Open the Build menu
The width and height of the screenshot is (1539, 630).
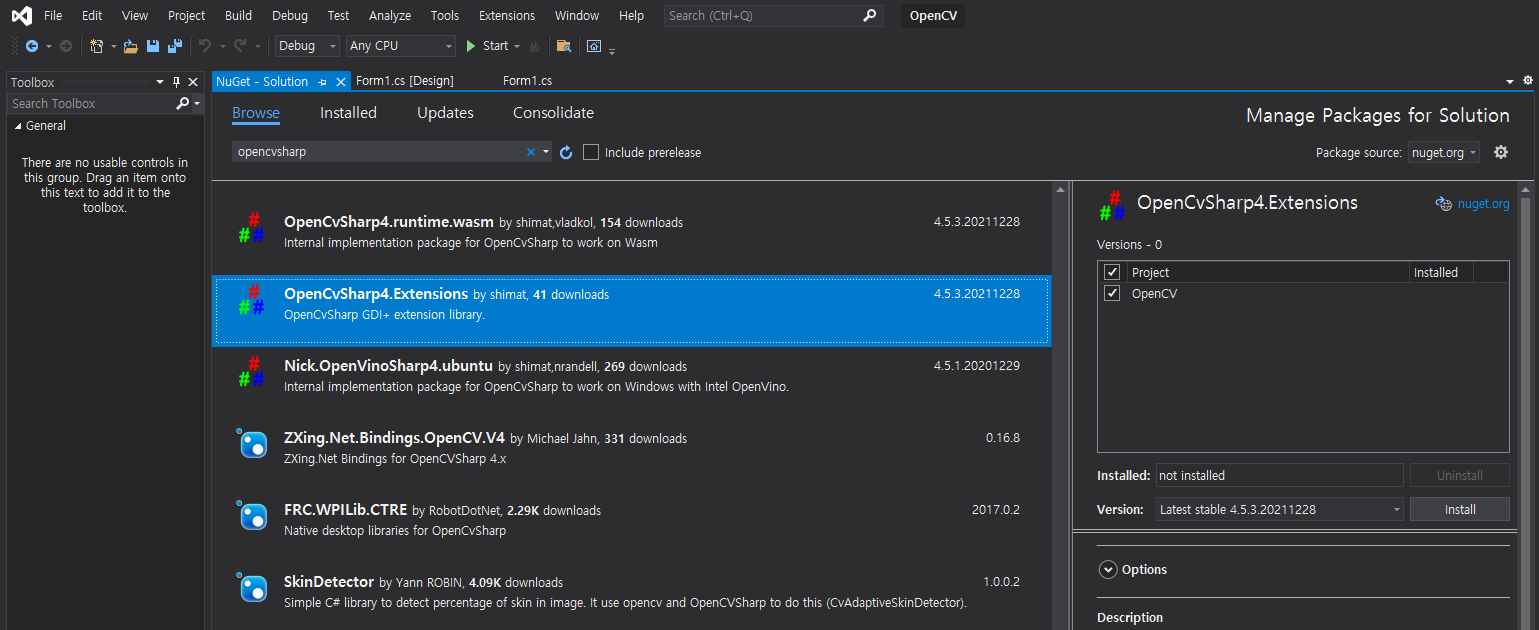(x=238, y=15)
